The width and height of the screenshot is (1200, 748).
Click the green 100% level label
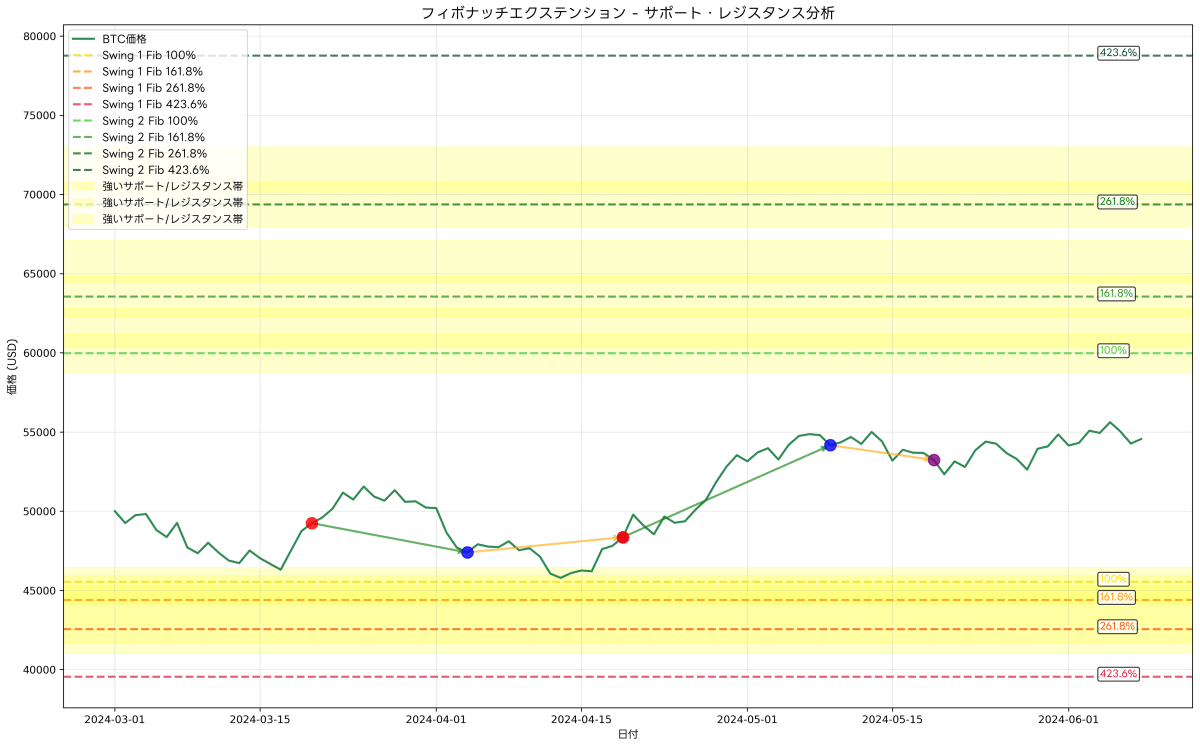click(1113, 350)
